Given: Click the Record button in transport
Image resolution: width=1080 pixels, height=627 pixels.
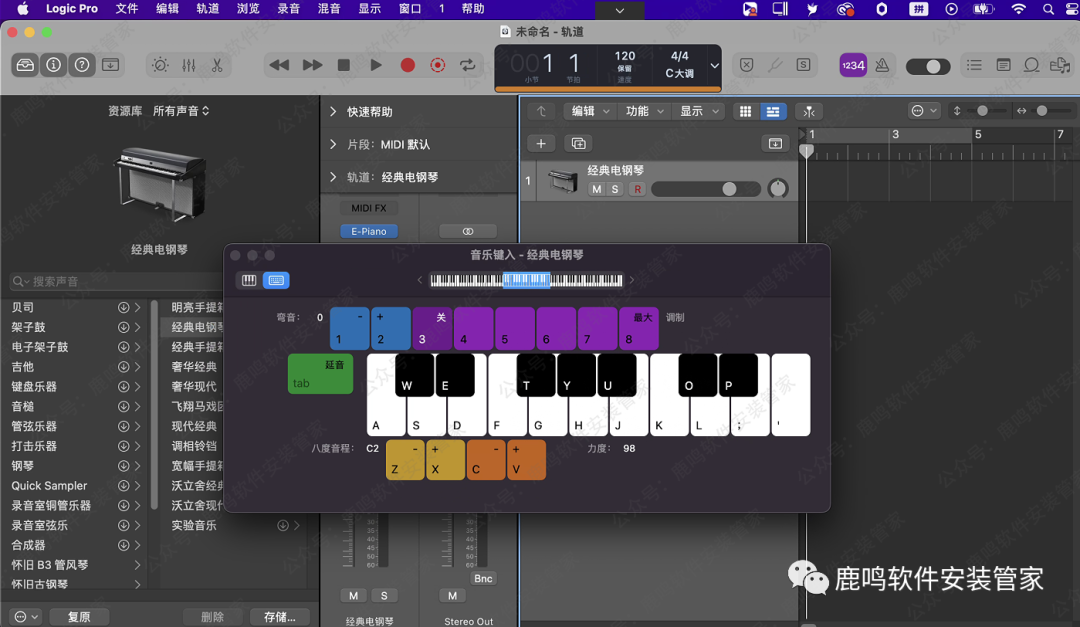Looking at the screenshot, I should pos(407,65).
